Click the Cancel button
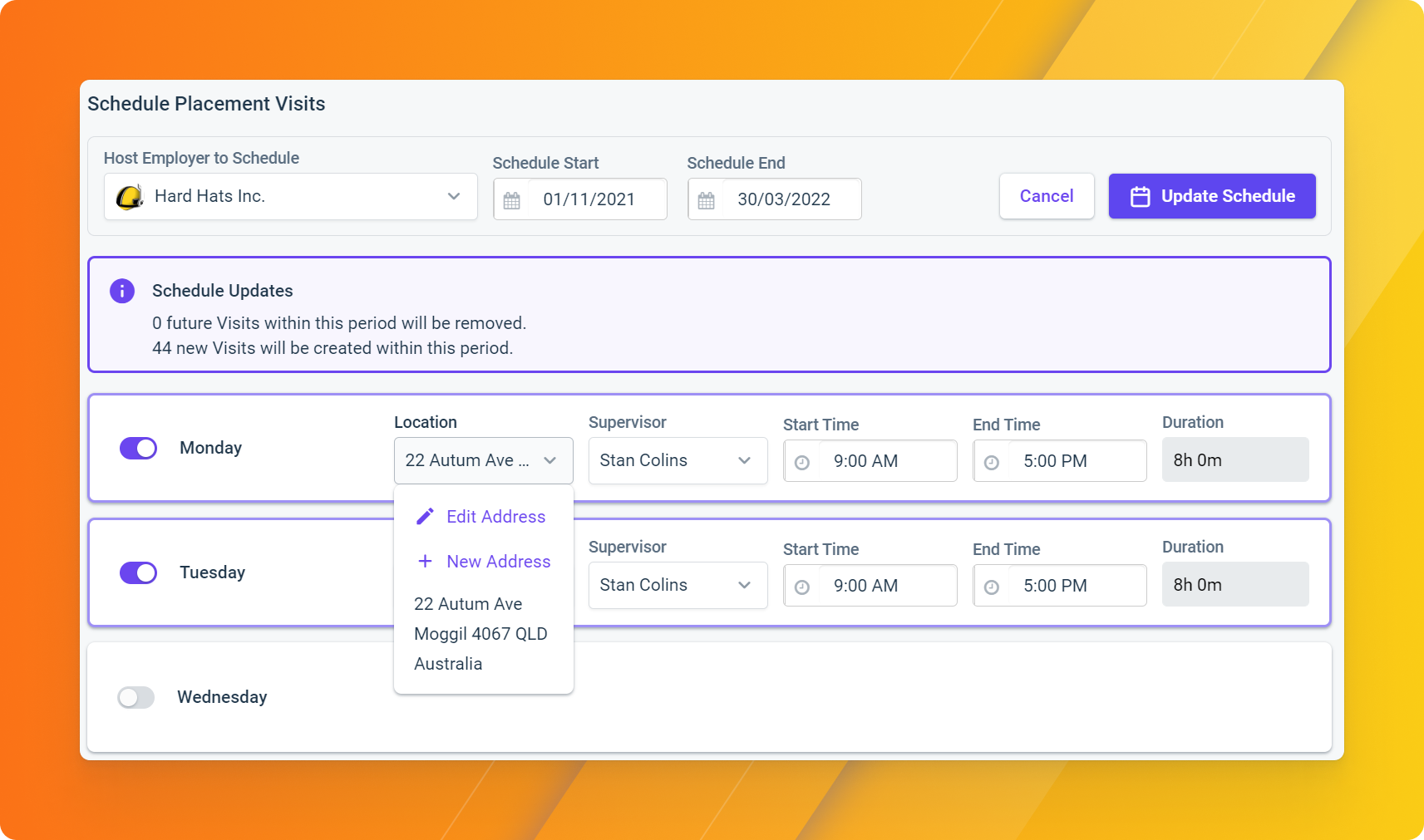The width and height of the screenshot is (1424, 840). click(x=1047, y=196)
